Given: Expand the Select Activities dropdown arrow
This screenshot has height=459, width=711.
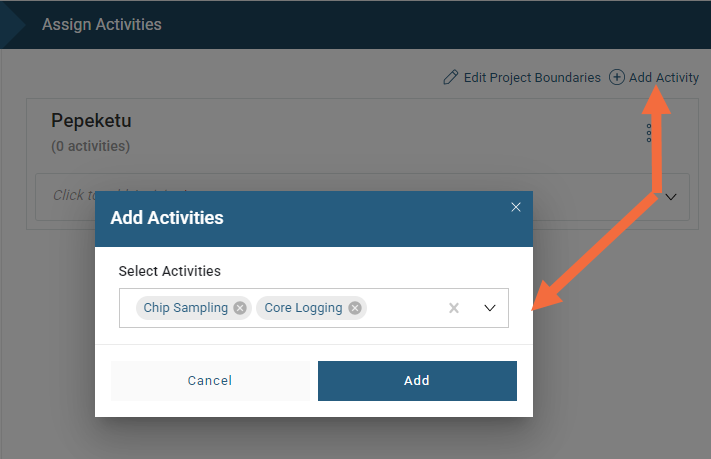Looking at the screenshot, I should (490, 308).
